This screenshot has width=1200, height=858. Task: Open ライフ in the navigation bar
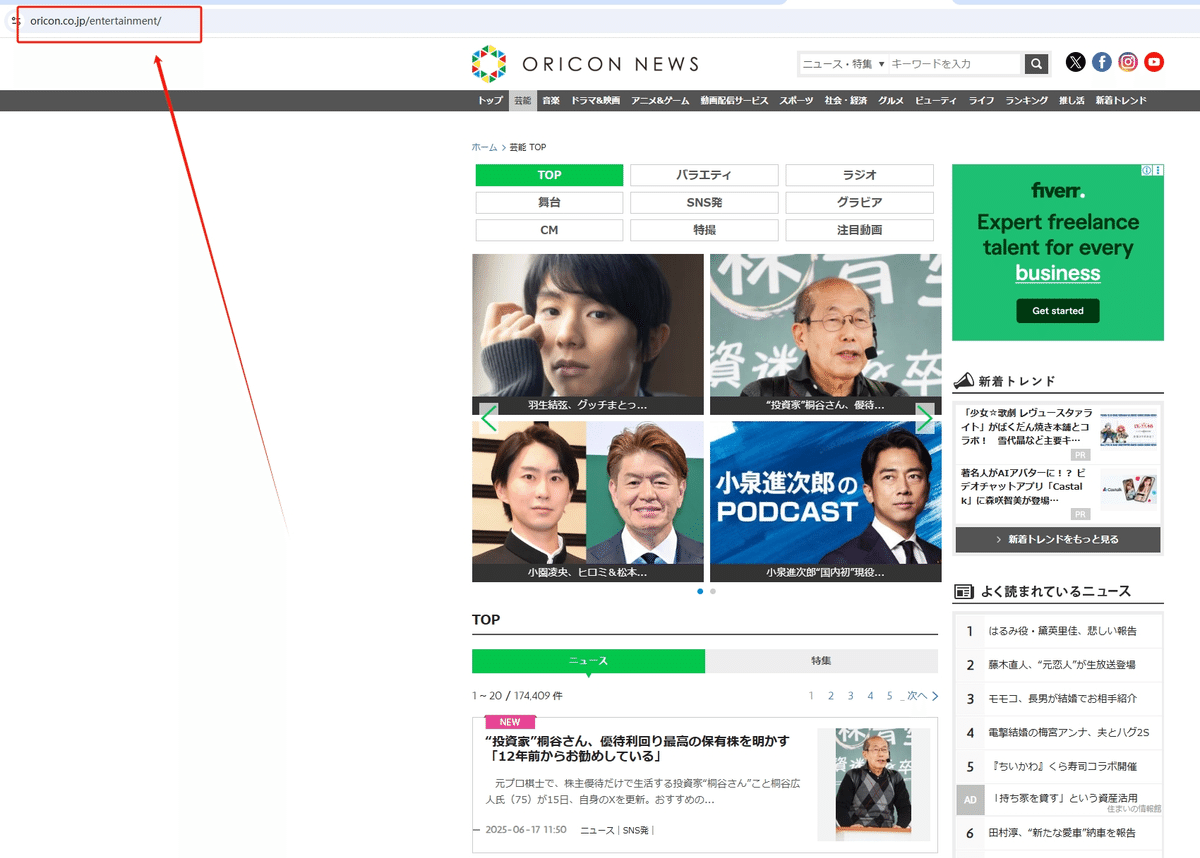click(982, 101)
